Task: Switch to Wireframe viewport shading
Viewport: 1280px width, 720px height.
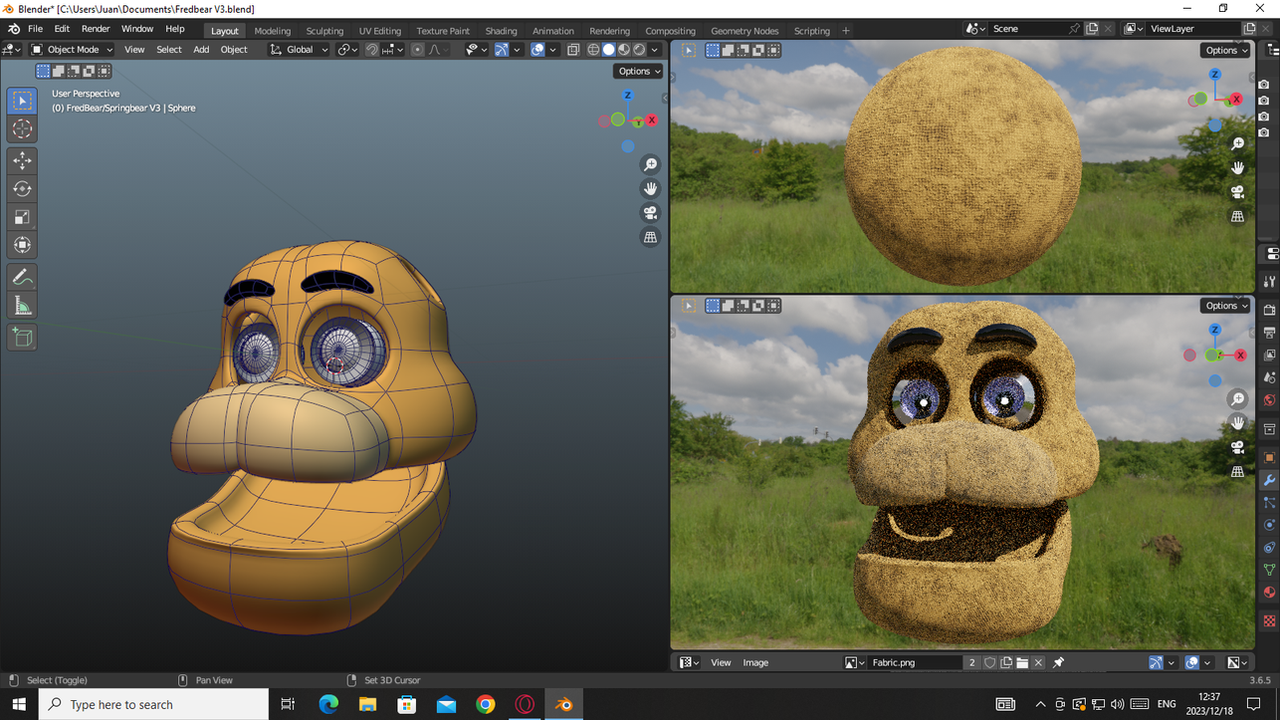Action: point(594,49)
